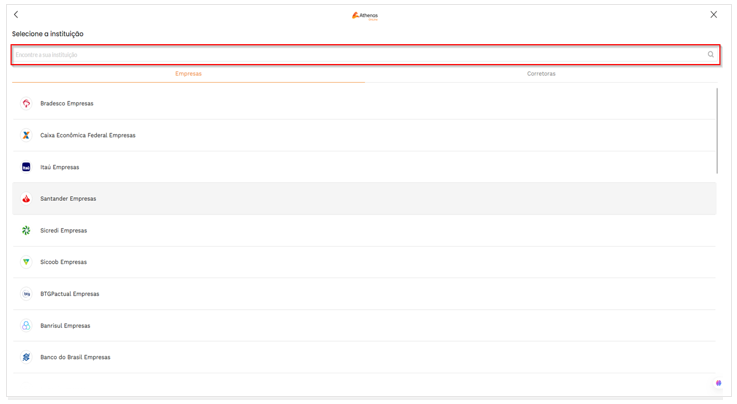Click the Sicredi green logo icon
The width and height of the screenshot is (737, 404).
(x=26, y=230)
